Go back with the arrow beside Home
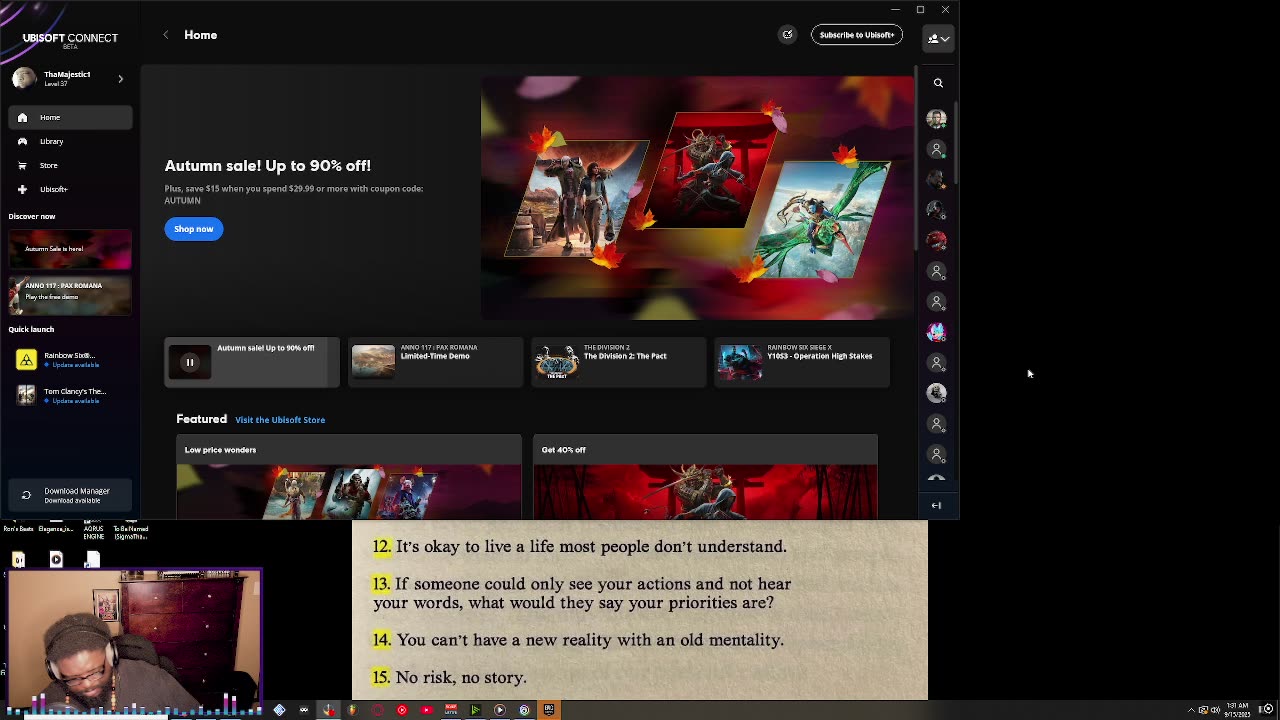1280x720 pixels. click(166, 35)
